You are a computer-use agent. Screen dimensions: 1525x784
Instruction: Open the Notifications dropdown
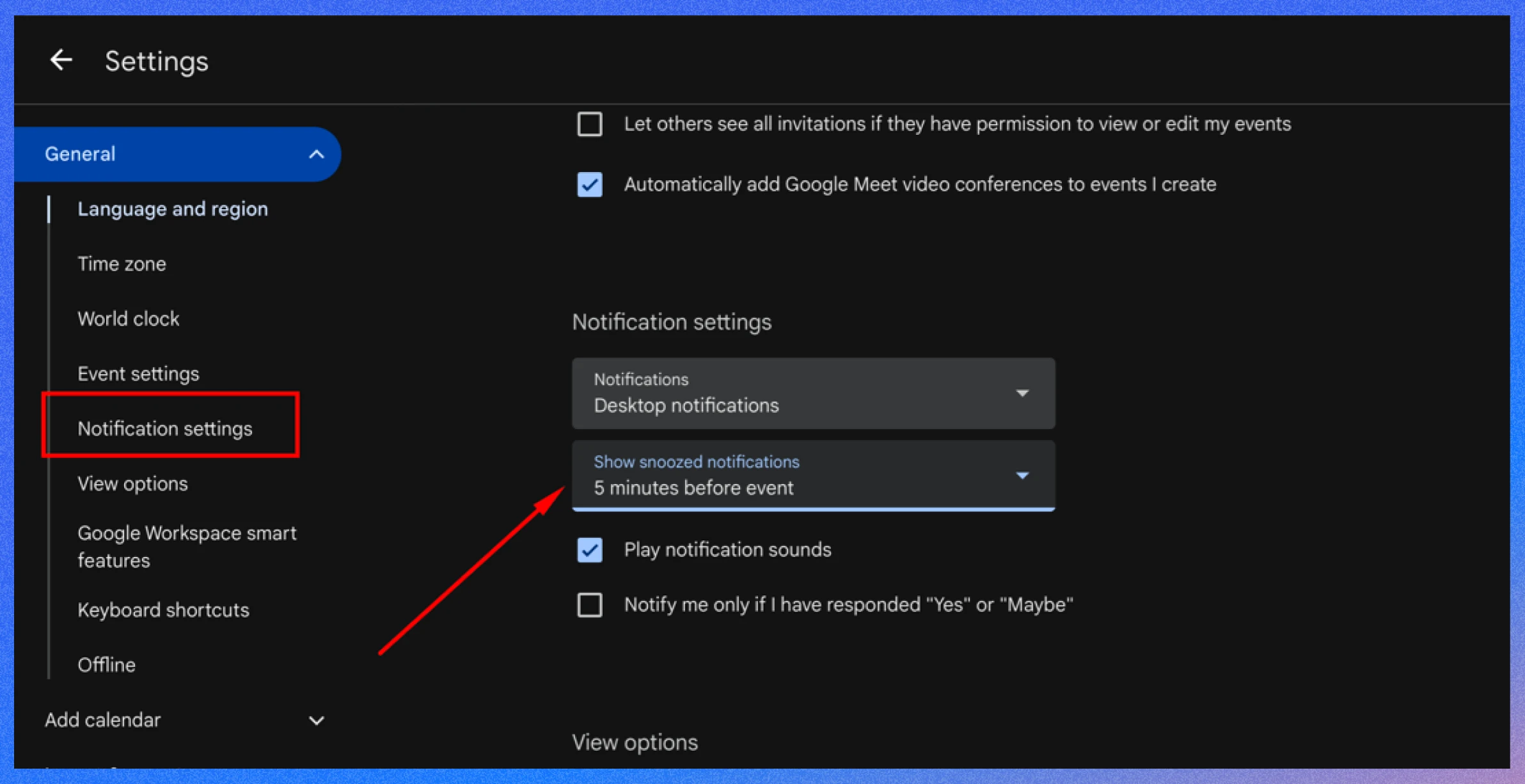tap(813, 393)
